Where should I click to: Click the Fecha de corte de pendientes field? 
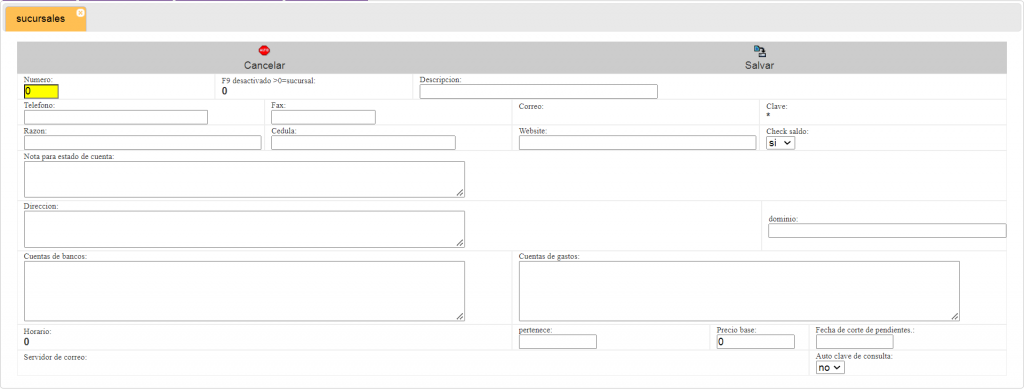855,341
